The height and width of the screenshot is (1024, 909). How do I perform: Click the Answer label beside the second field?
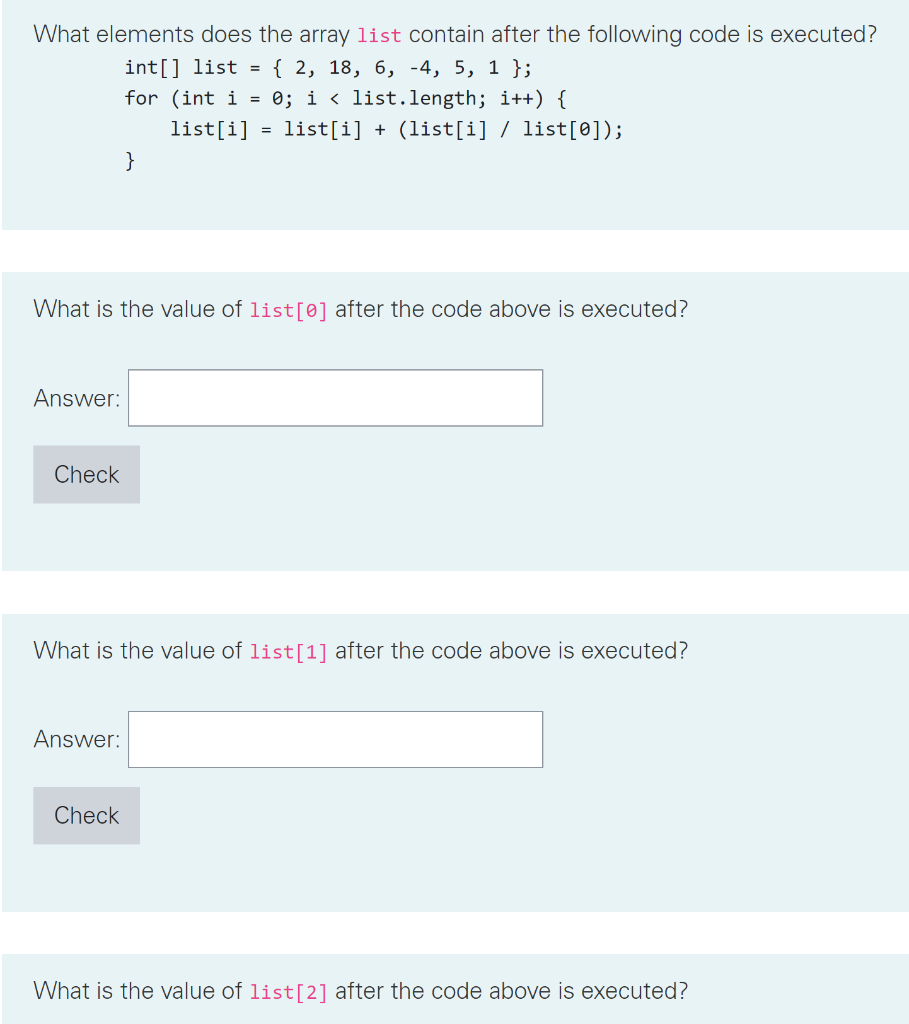75,739
